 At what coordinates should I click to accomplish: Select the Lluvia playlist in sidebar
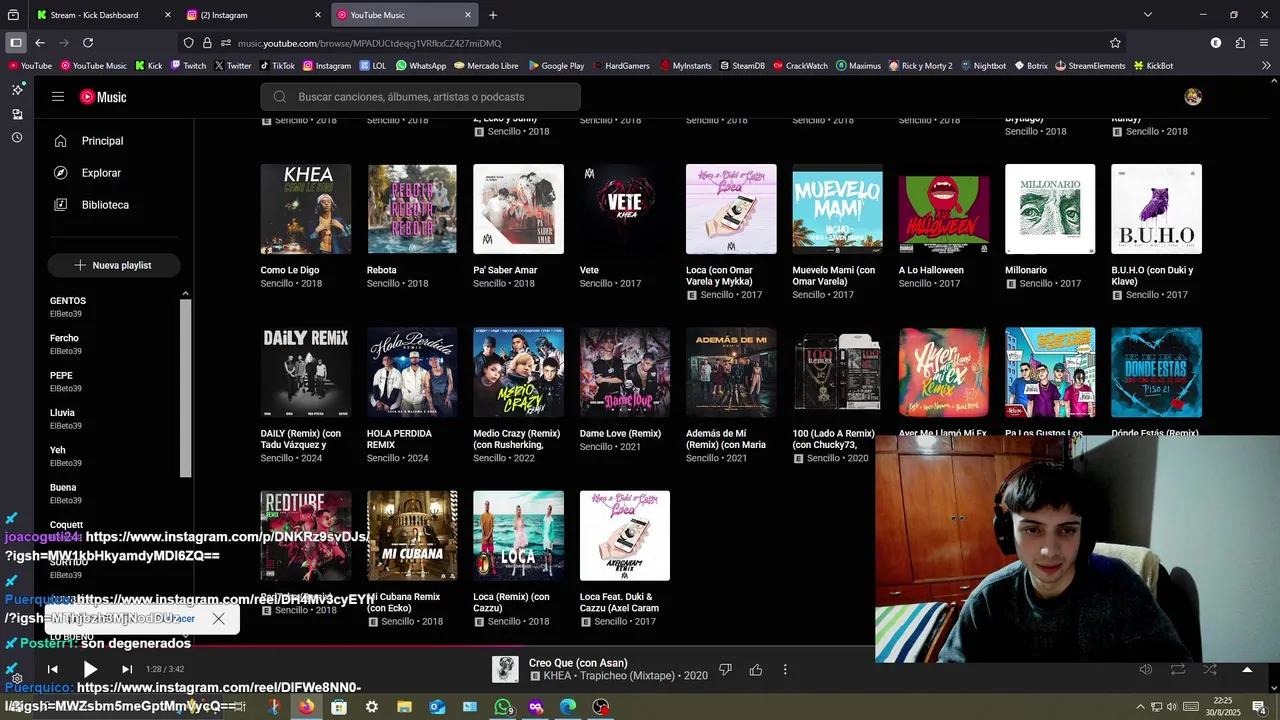coord(62,413)
